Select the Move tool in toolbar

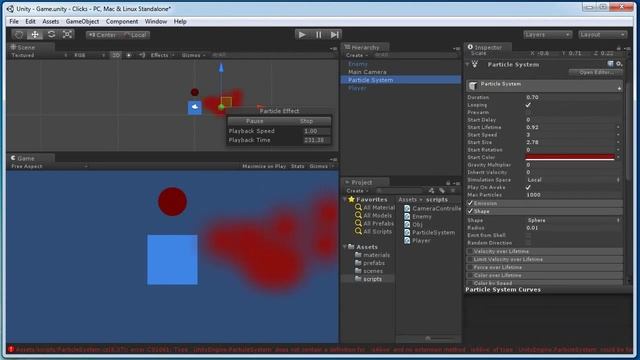[35, 35]
